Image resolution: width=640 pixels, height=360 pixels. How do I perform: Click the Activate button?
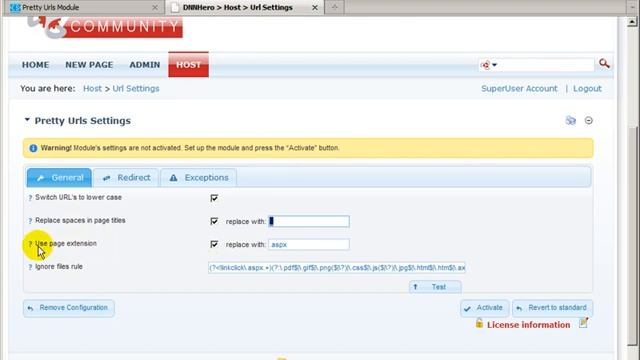coord(484,308)
